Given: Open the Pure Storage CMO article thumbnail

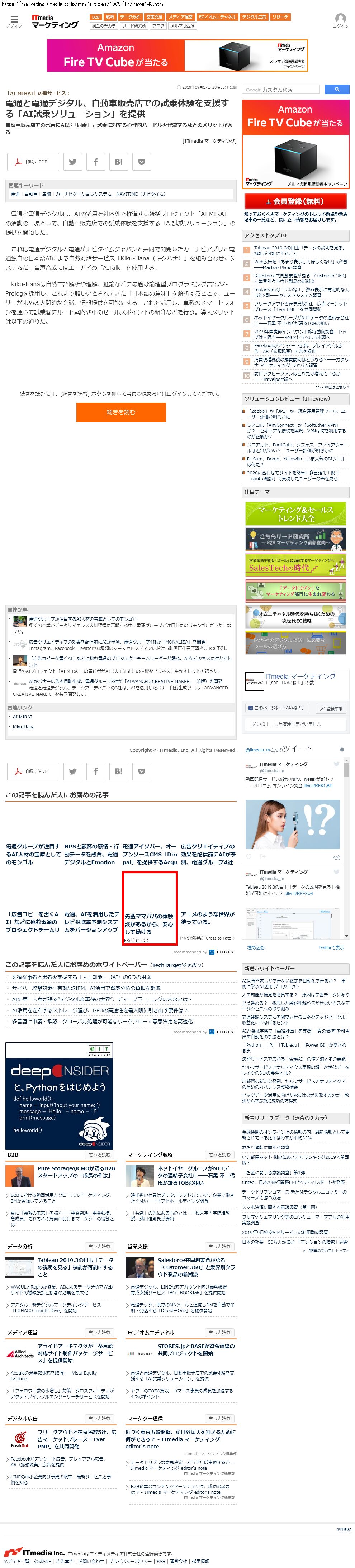Looking at the screenshot, I should [20, 1176].
